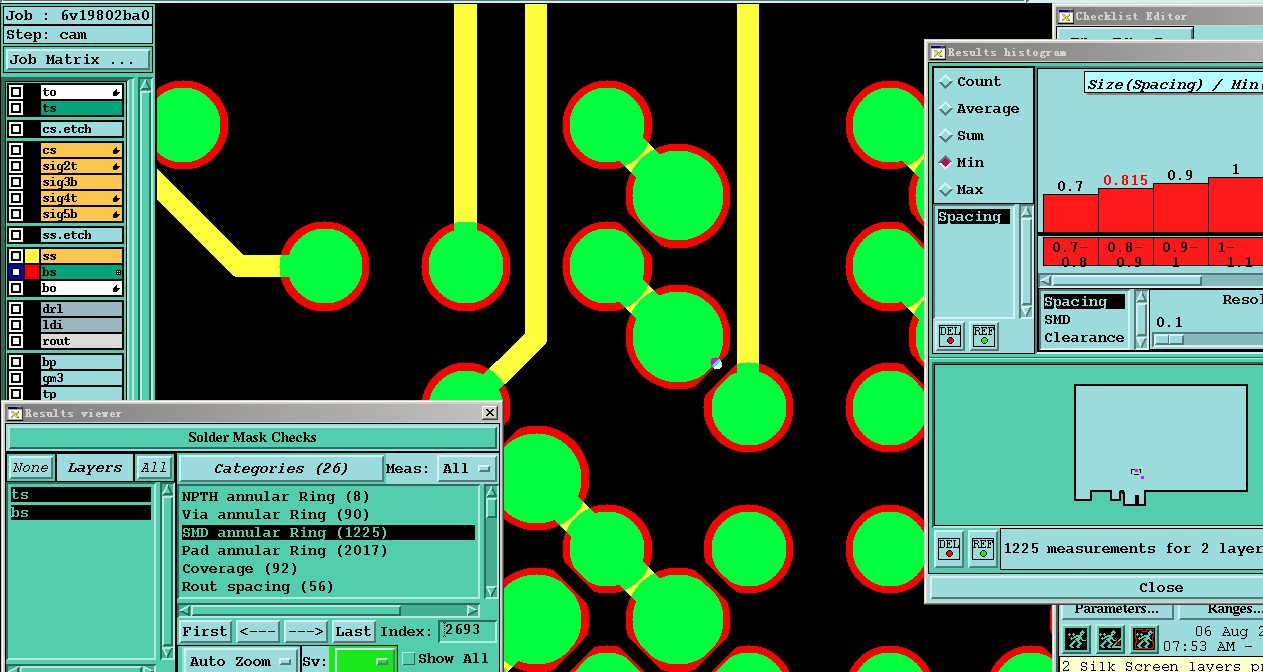Click the lower DEL icon near measurements text
The image size is (1263, 672).
(x=949, y=549)
